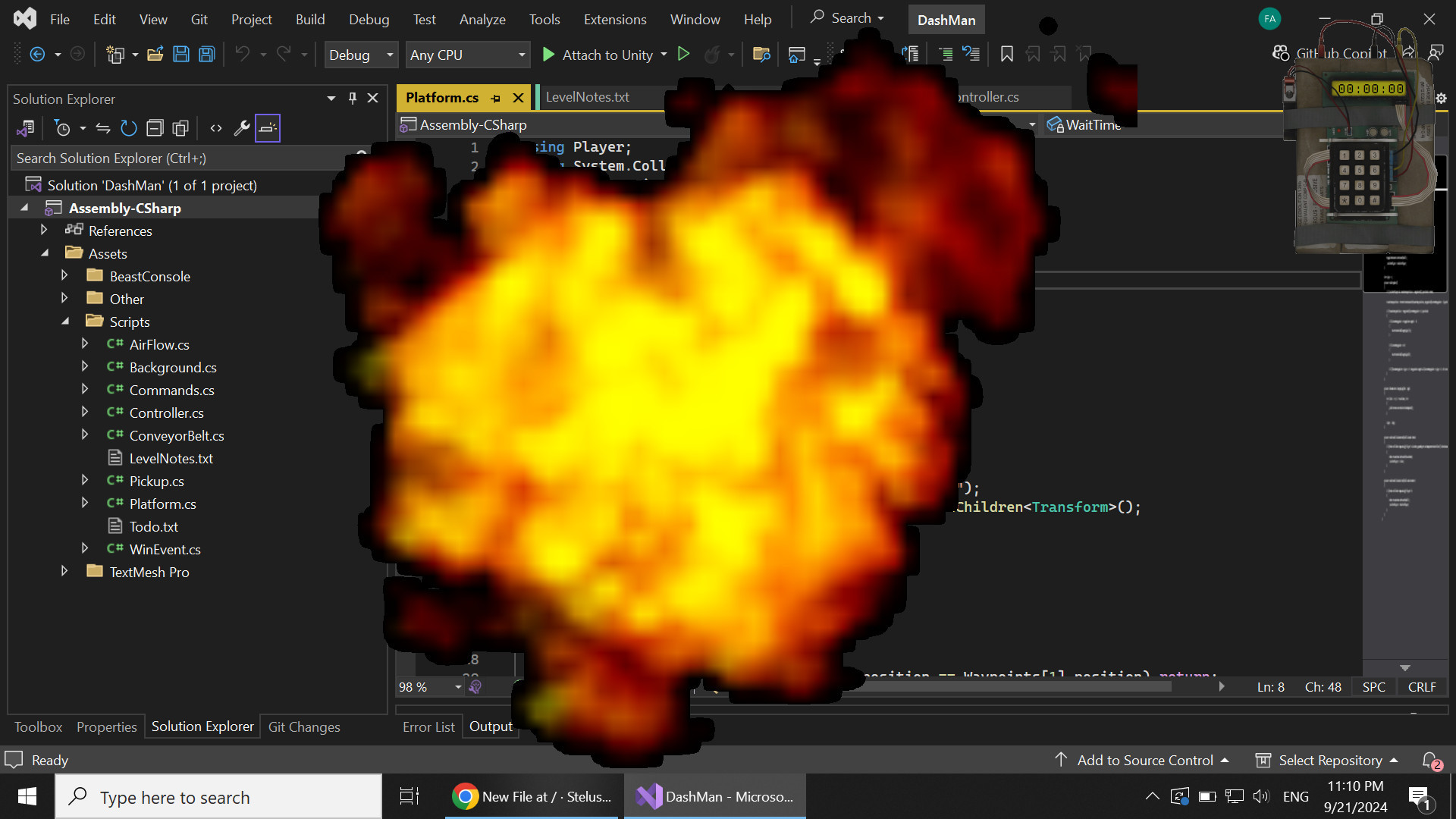This screenshot has height=819, width=1456.
Task: Collapse All in Solution Explorer
Action: point(155,128)
